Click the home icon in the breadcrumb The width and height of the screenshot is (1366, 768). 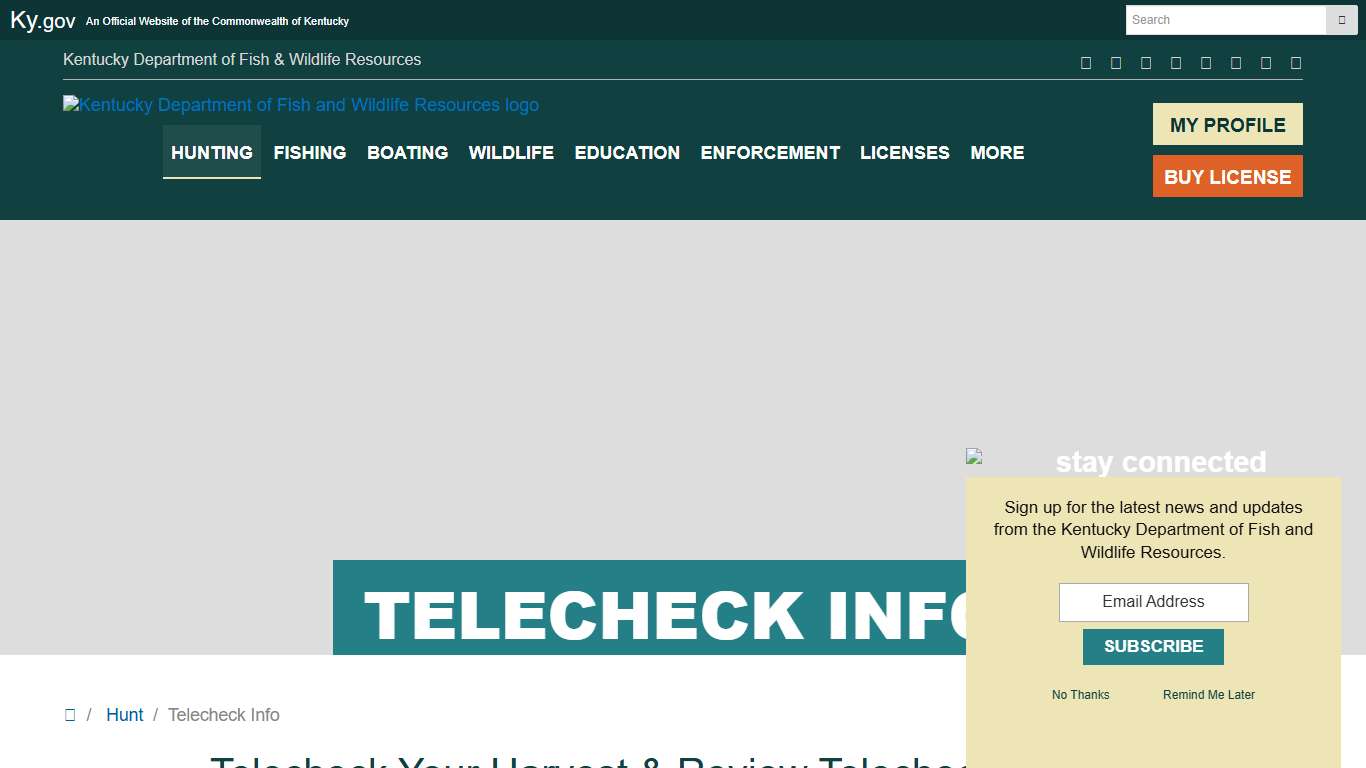click(70, 714)
